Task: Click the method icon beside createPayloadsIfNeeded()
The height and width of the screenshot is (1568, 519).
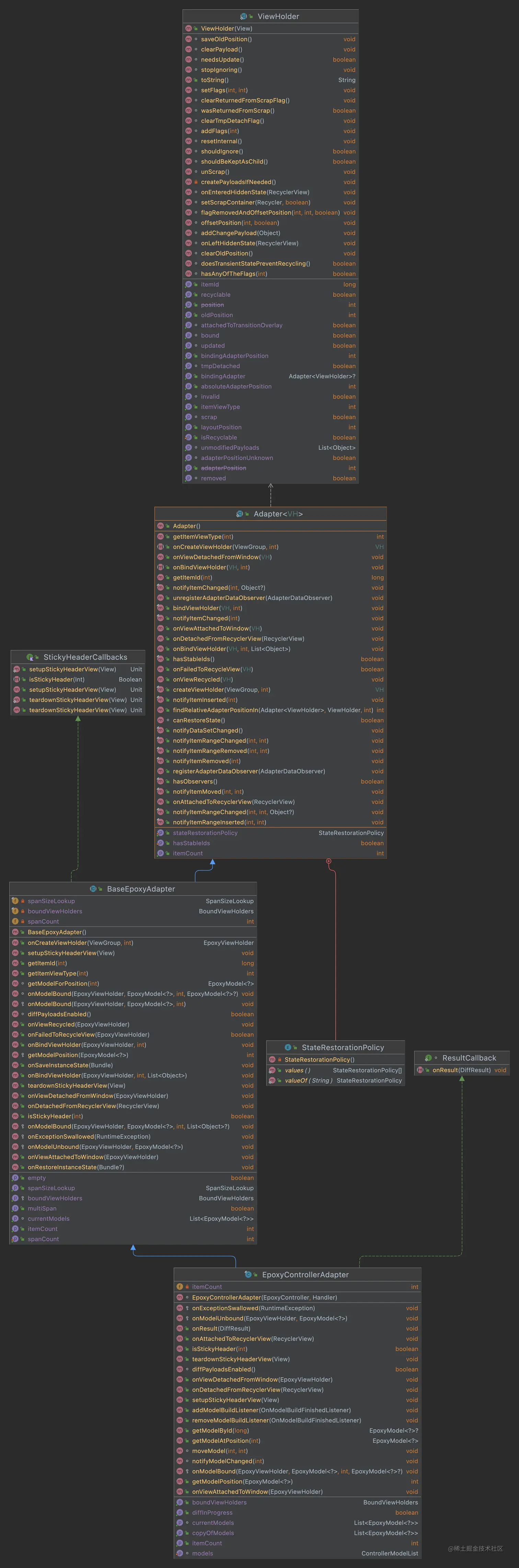Action: 188,182
